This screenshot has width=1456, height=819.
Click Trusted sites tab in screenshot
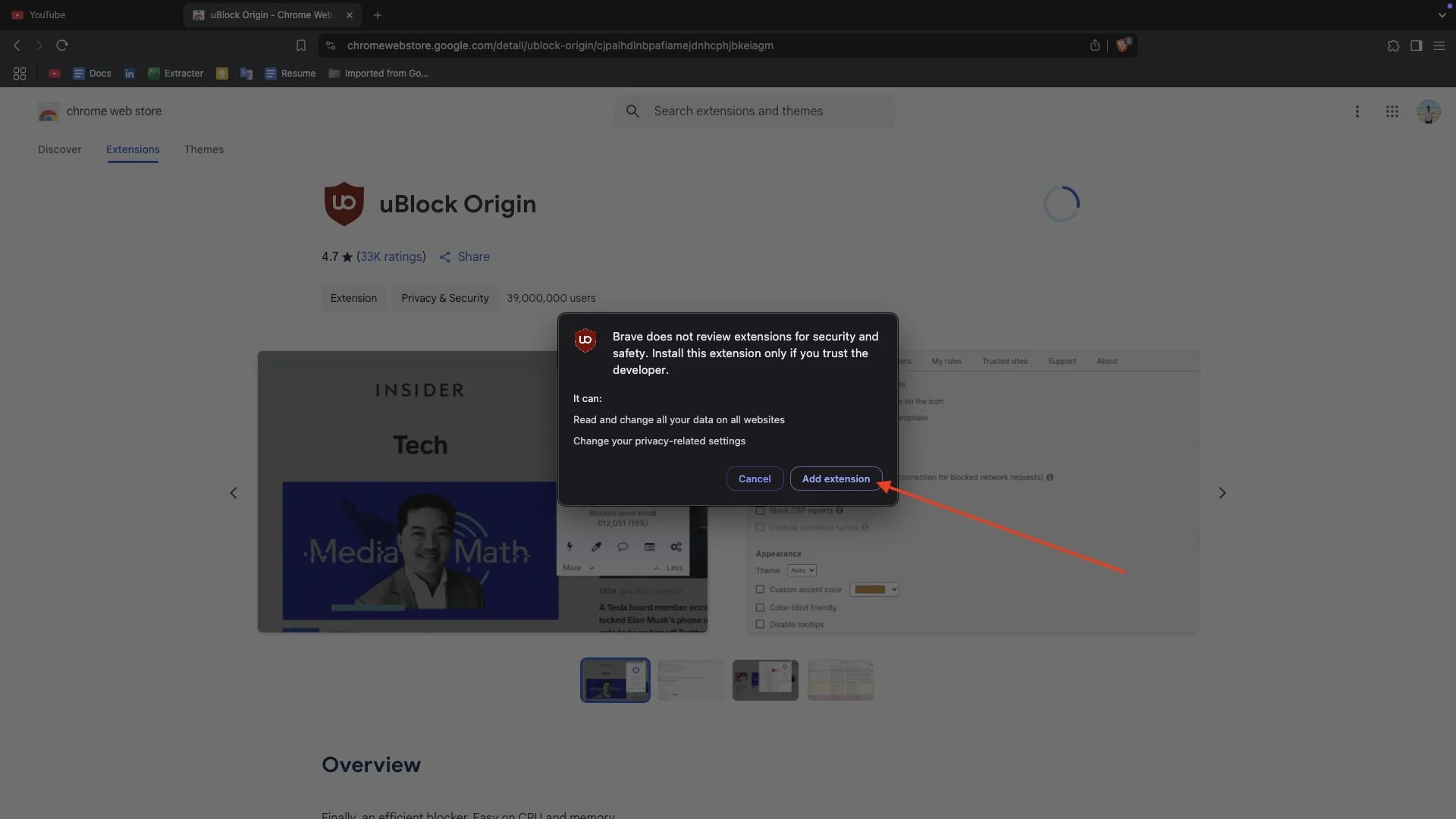[x=1005, y=362]
